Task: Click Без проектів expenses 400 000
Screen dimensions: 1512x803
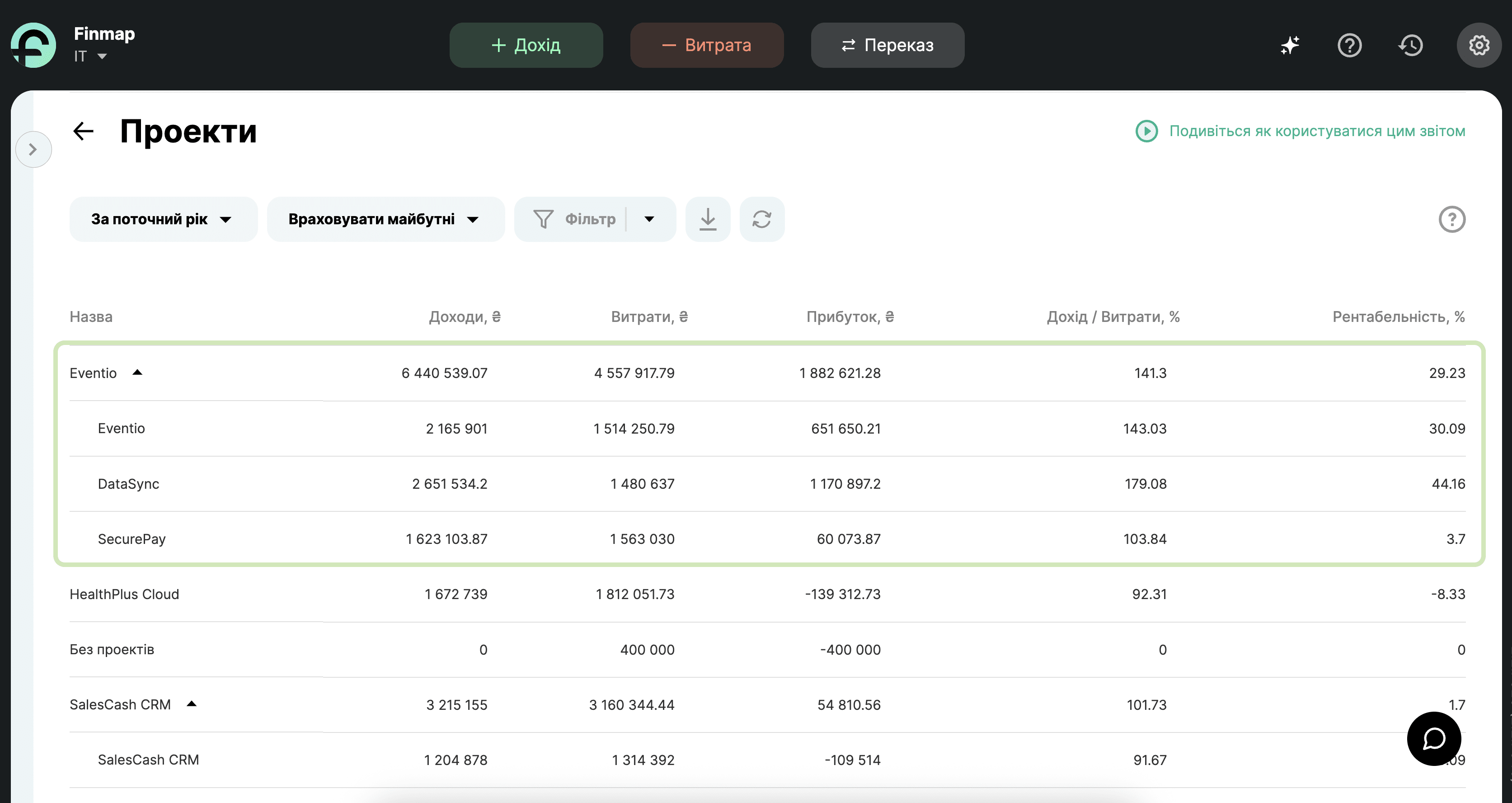Action: (648, 649)
